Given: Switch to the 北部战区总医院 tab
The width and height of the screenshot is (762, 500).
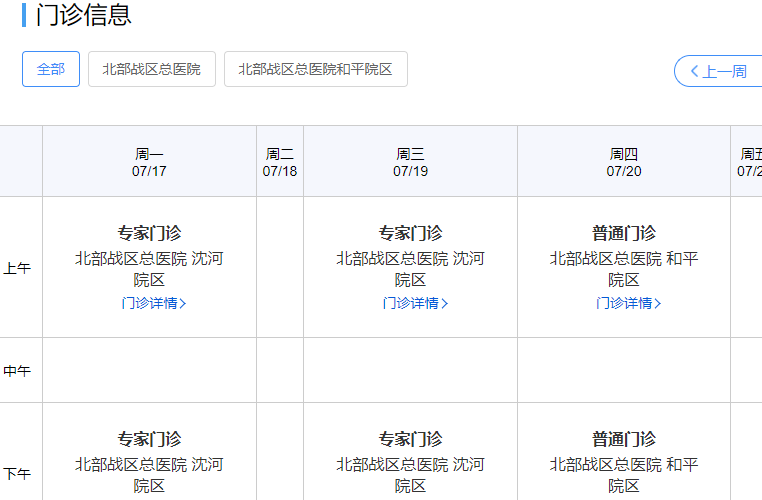Looking at the screenshot, I should (x=151, y=69).
